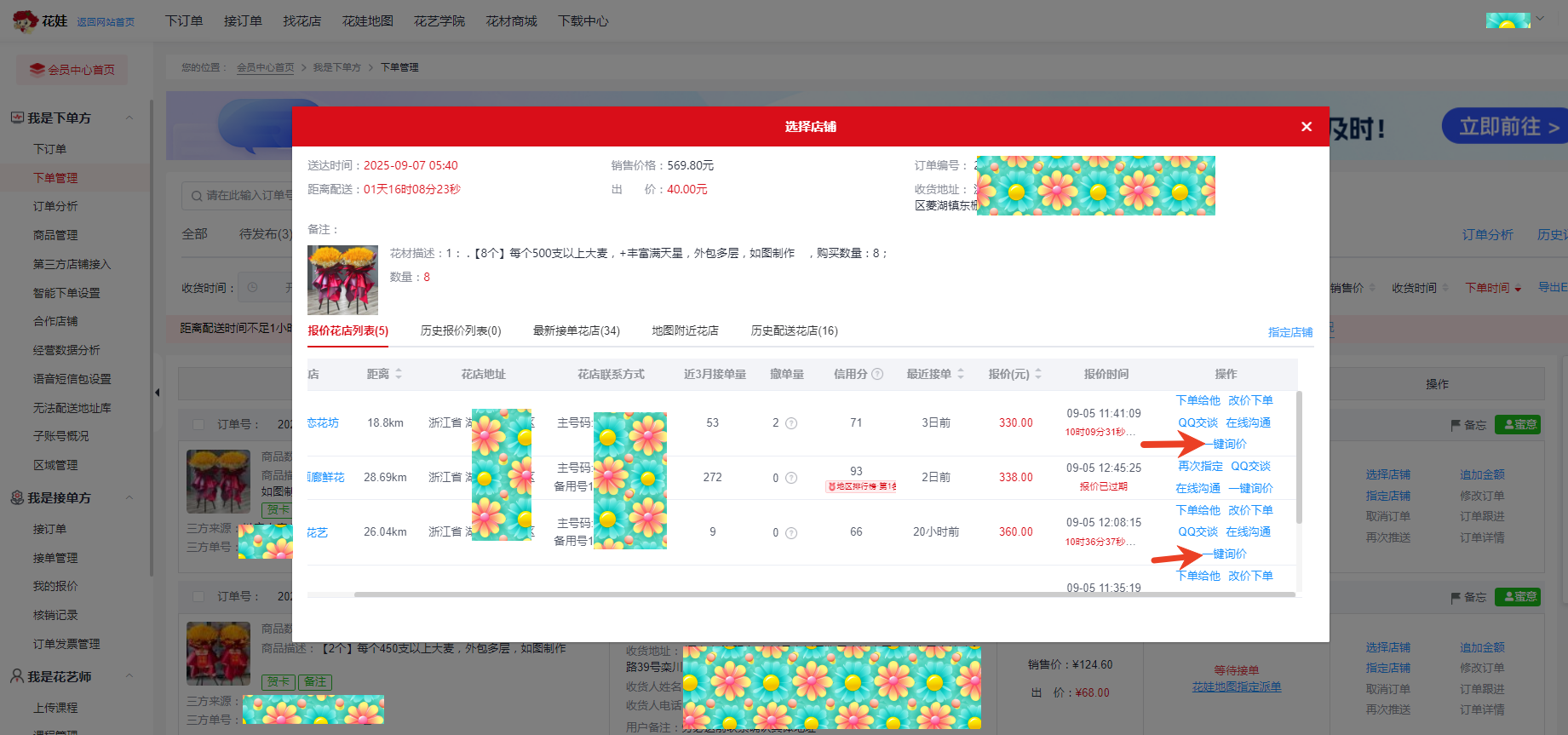The height and width of the screenshot is (735, 1568).
Task: Switch to 历史报价列表(0) tab
Action: pos(461,330)
